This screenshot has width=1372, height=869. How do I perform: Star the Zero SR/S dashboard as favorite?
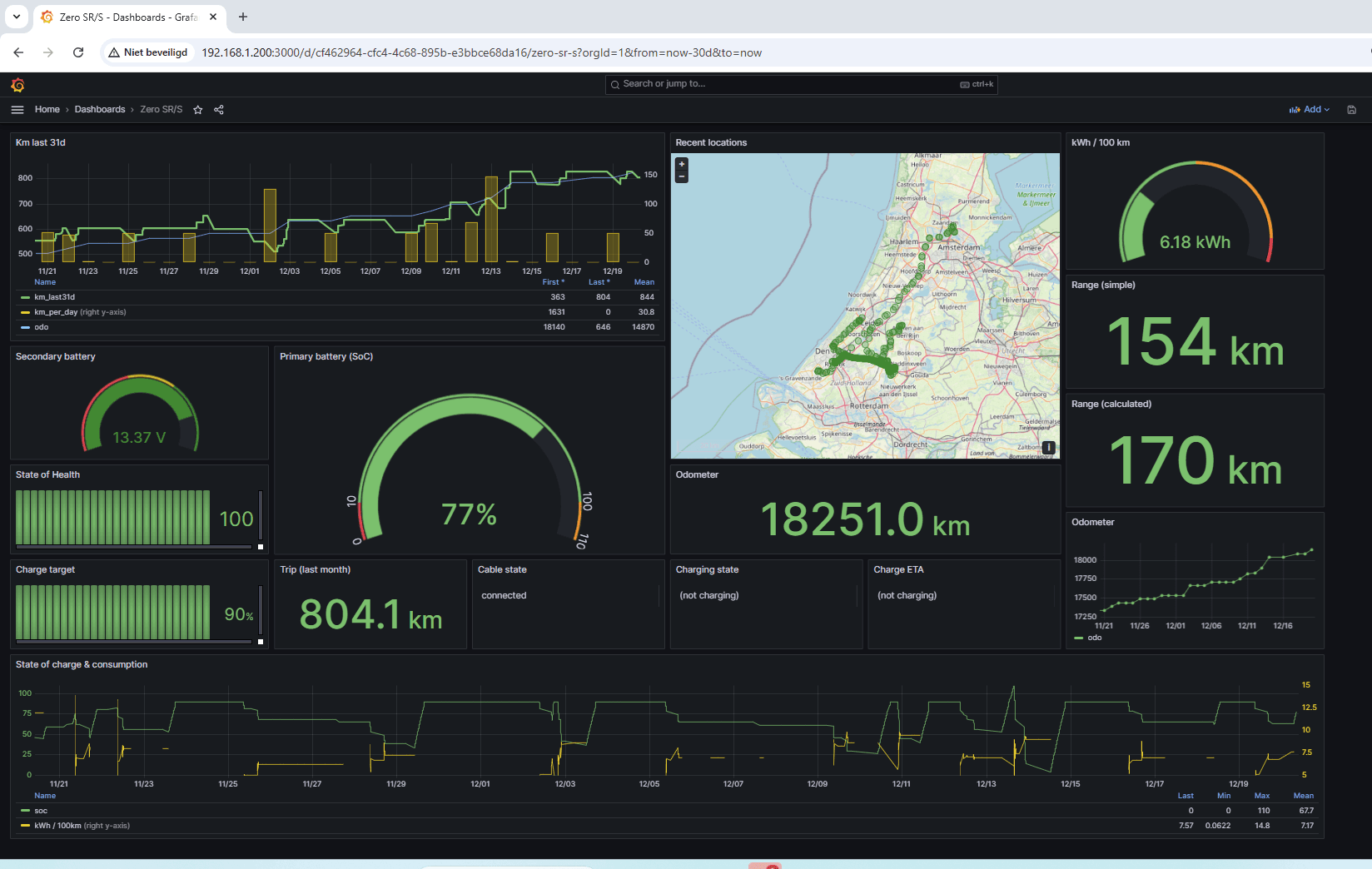tap(198, 109)
